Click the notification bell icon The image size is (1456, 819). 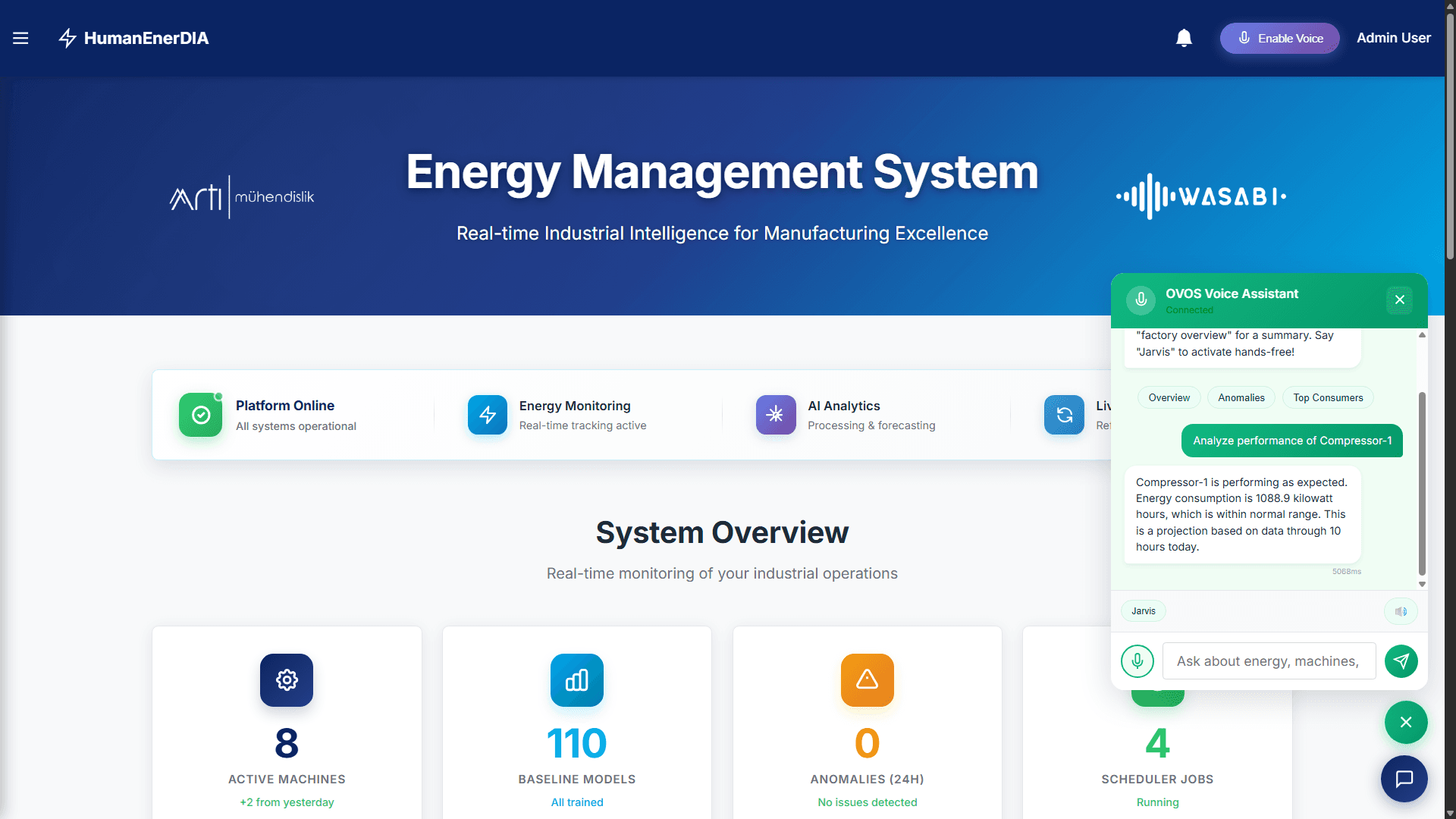[x=1184, y=38]
